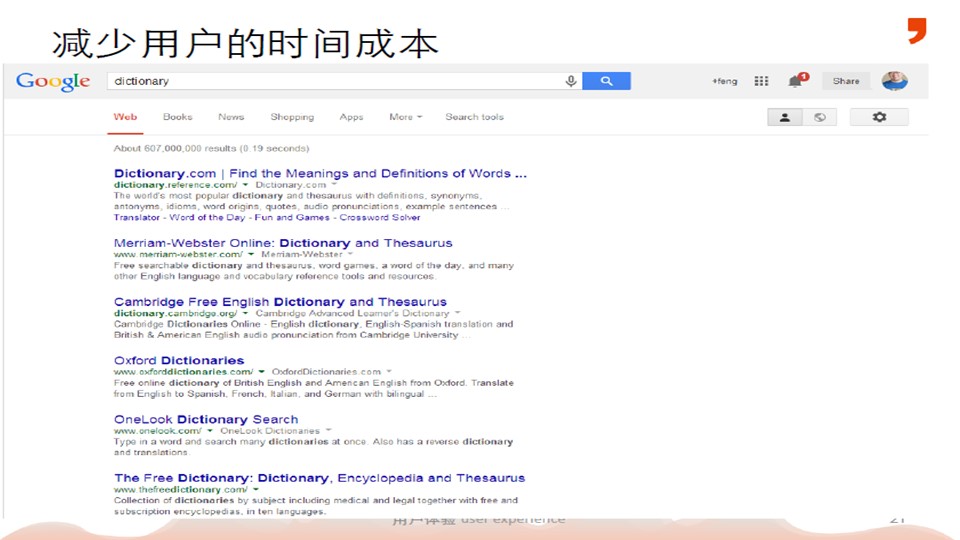Open the Google apps grid icon
This screenshot has height=540, width=960.
pyautogui.click(x=761, y=81)
